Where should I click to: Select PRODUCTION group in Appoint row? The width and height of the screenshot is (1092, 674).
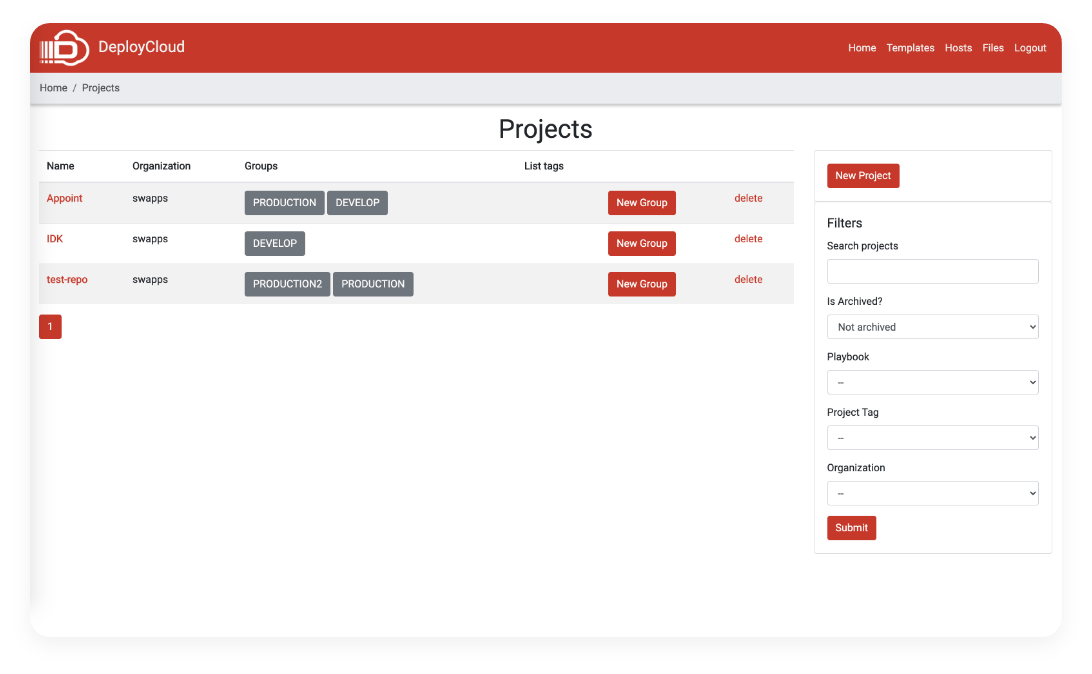(284, 203)
